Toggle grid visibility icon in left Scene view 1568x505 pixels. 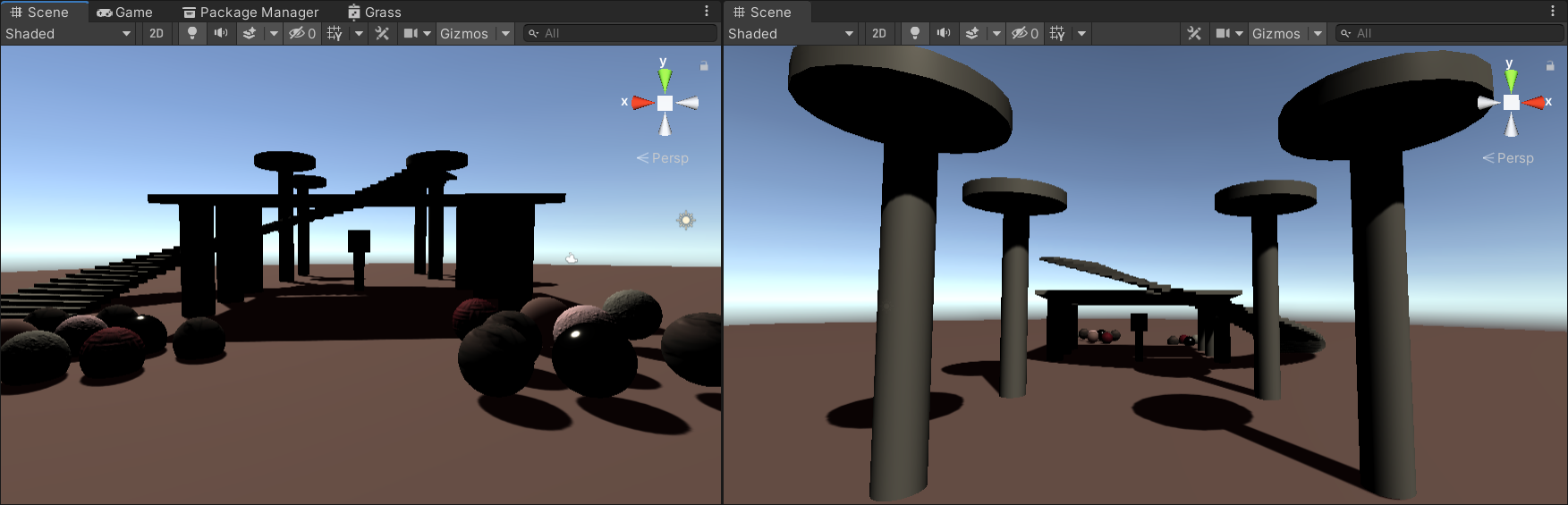[x=335, y=33]
